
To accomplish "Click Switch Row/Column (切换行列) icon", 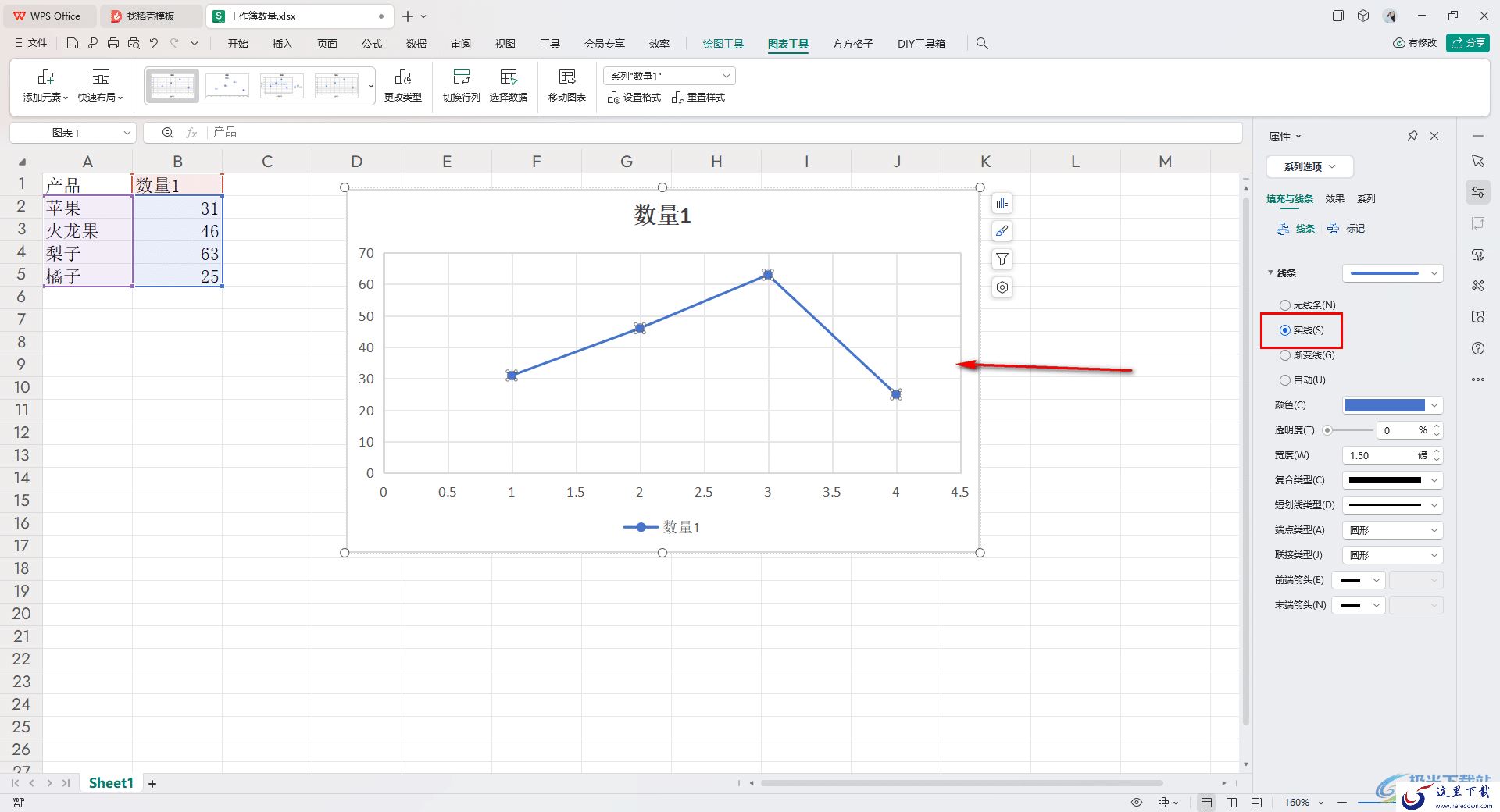I will 462,77.
